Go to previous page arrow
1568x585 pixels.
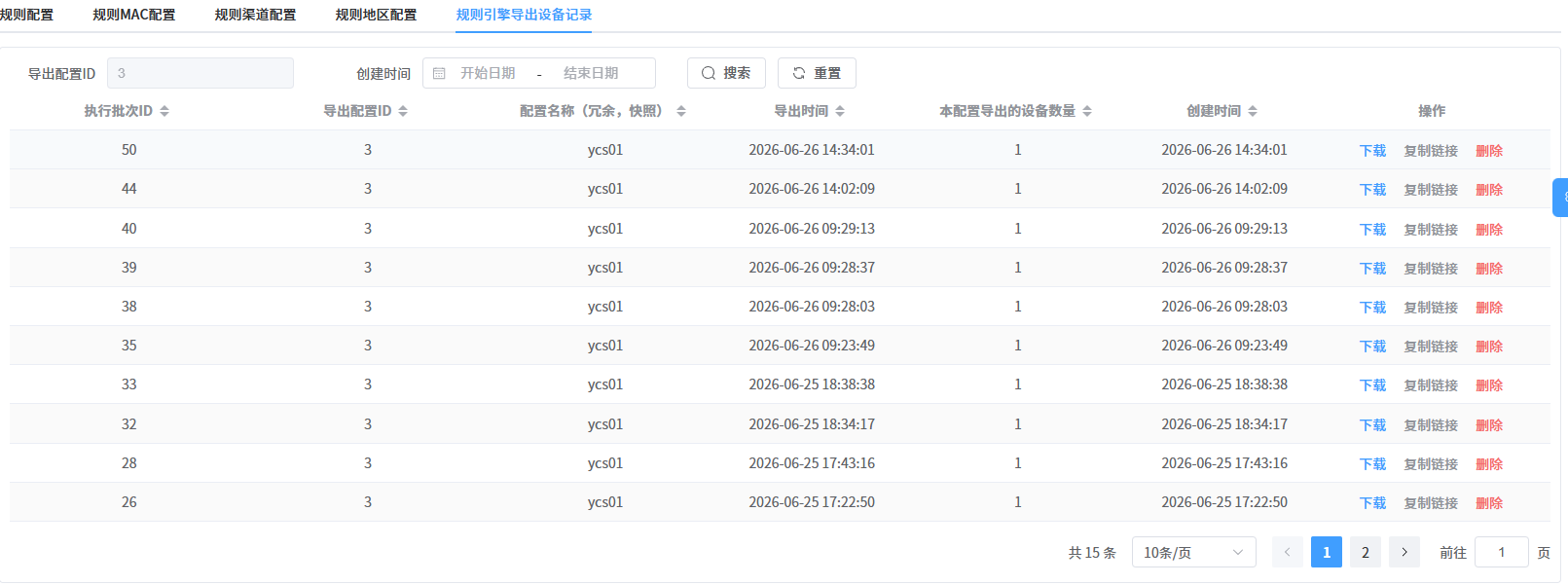[1288, 552]
